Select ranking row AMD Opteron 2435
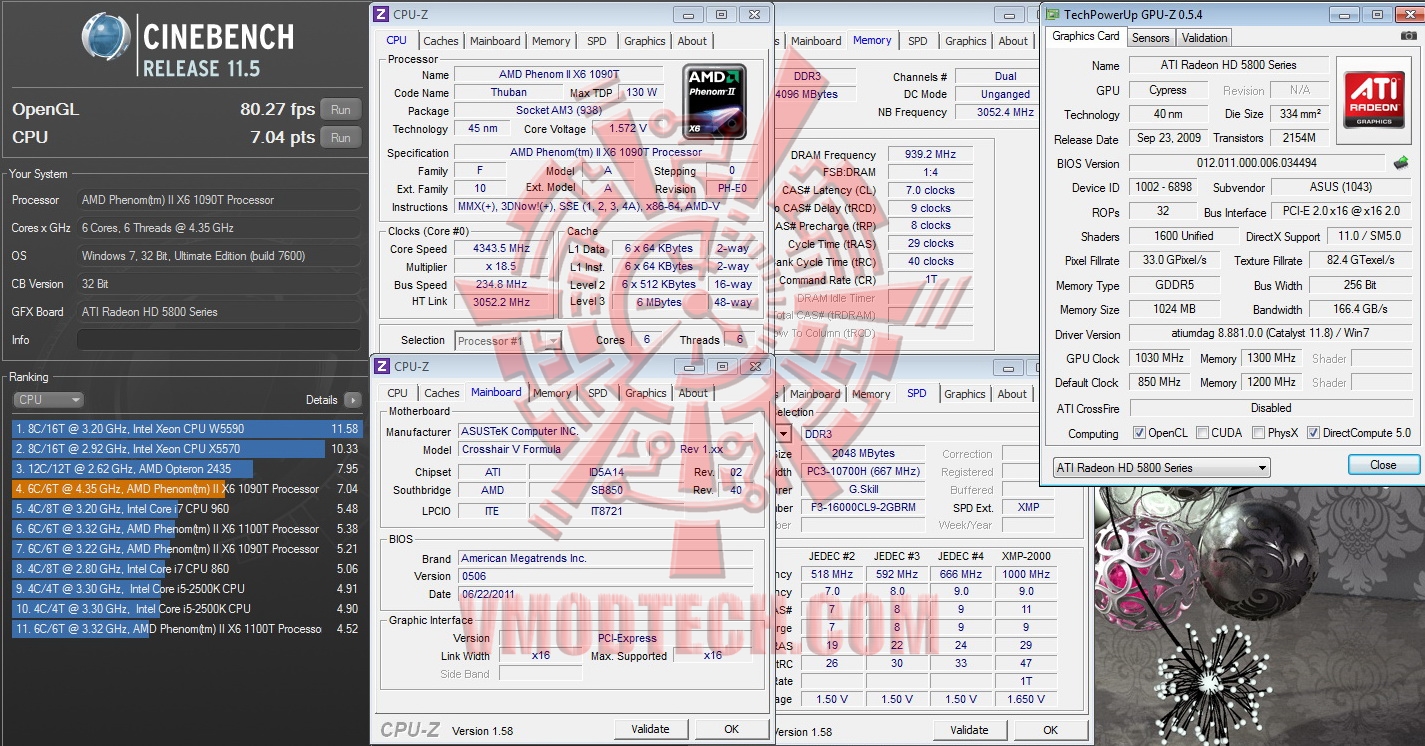Image resolution: width=1425 pixels, height=746 pixels. click(x=187, y=469)
